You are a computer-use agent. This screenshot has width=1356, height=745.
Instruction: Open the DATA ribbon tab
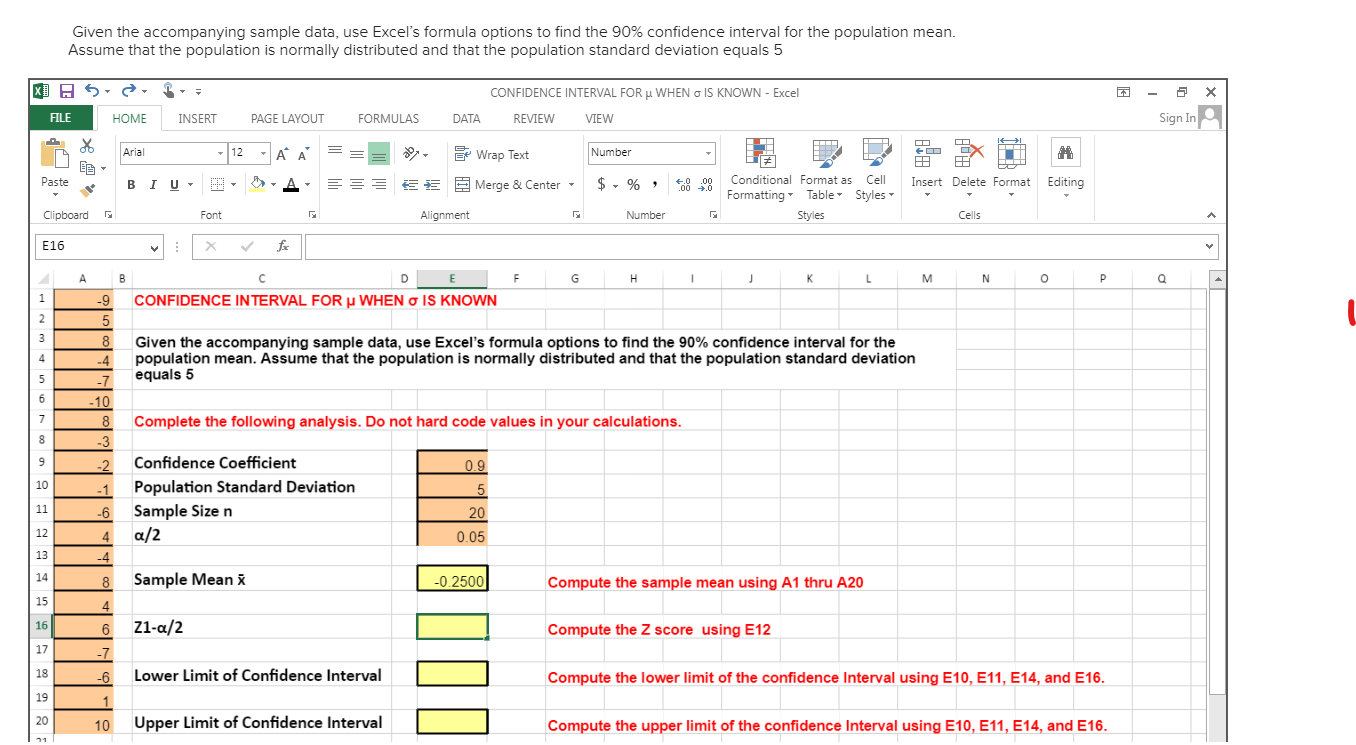point(466,118)
